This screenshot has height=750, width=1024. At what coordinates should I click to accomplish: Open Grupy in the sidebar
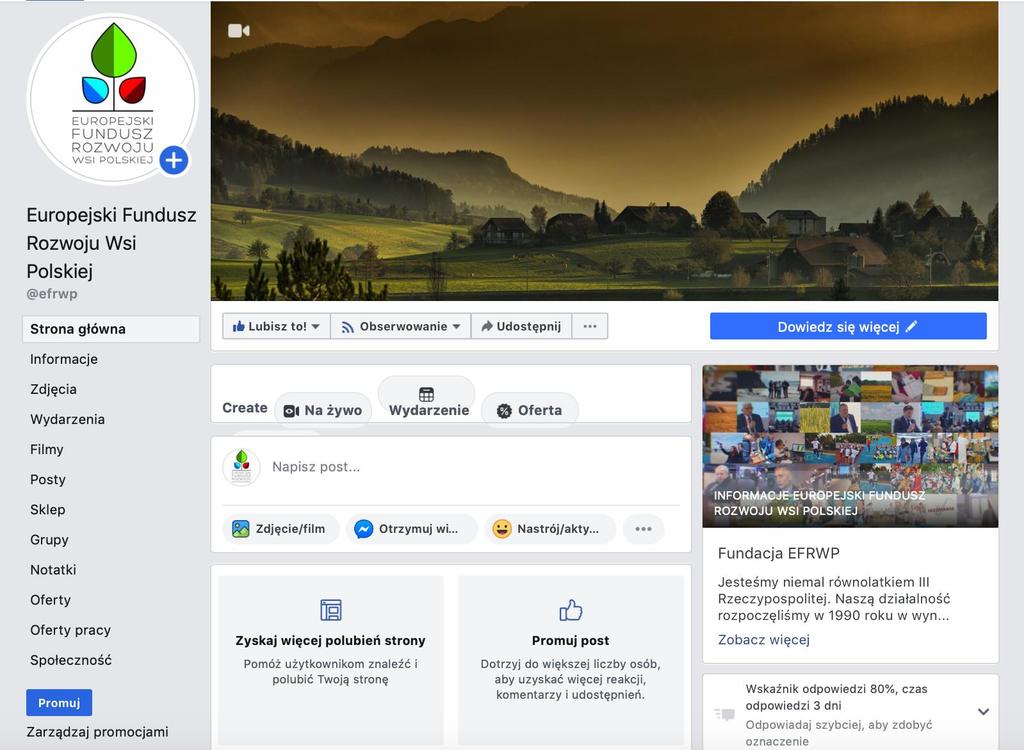coord(49,540)
